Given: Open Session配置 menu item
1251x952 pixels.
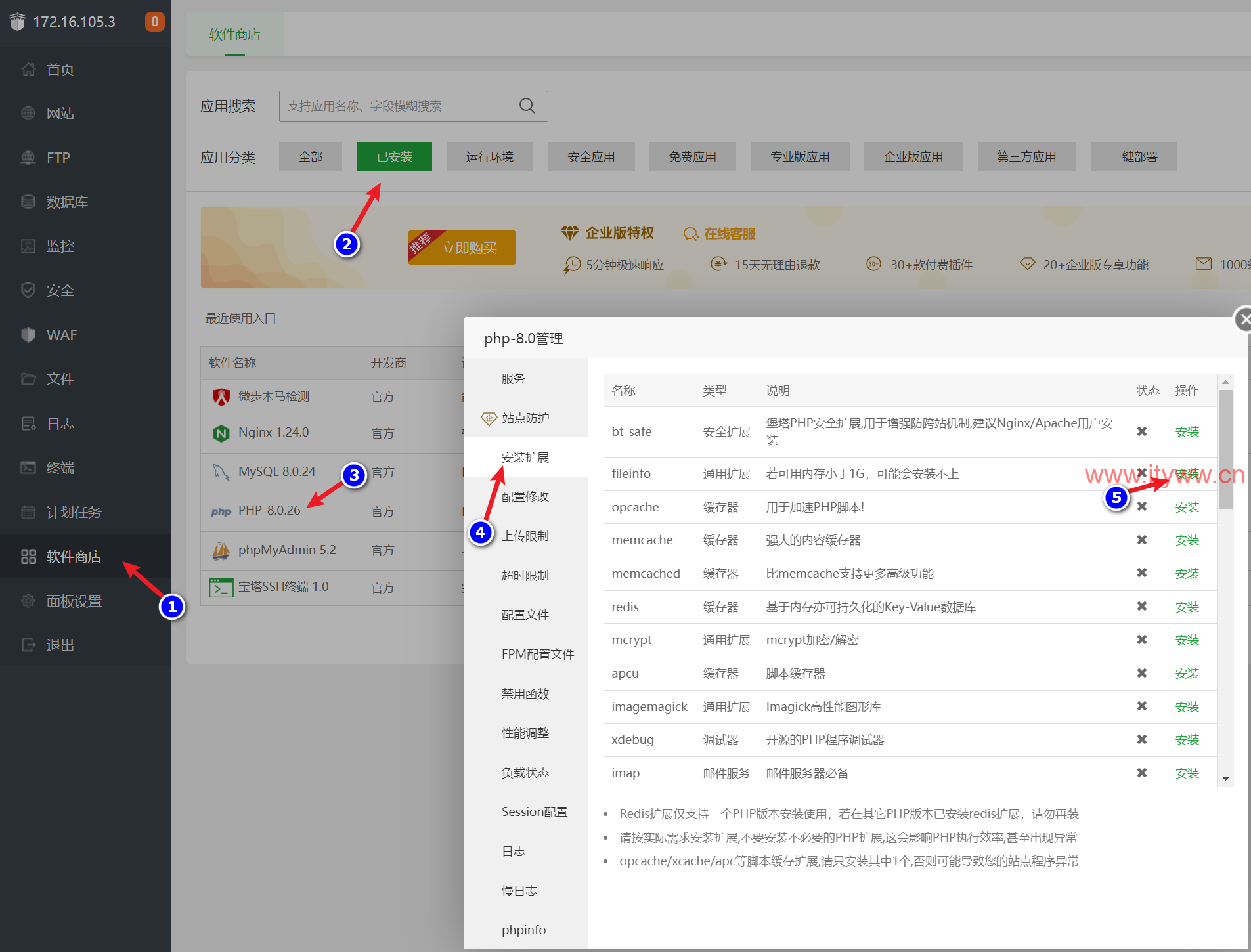Looking at the screenshot, I should [x=526, y=812].
